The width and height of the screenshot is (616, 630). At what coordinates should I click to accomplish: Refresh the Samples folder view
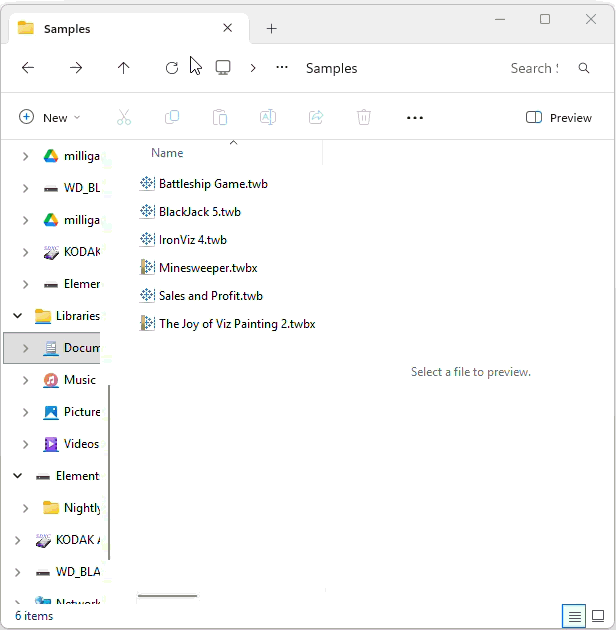pos(172,68)
